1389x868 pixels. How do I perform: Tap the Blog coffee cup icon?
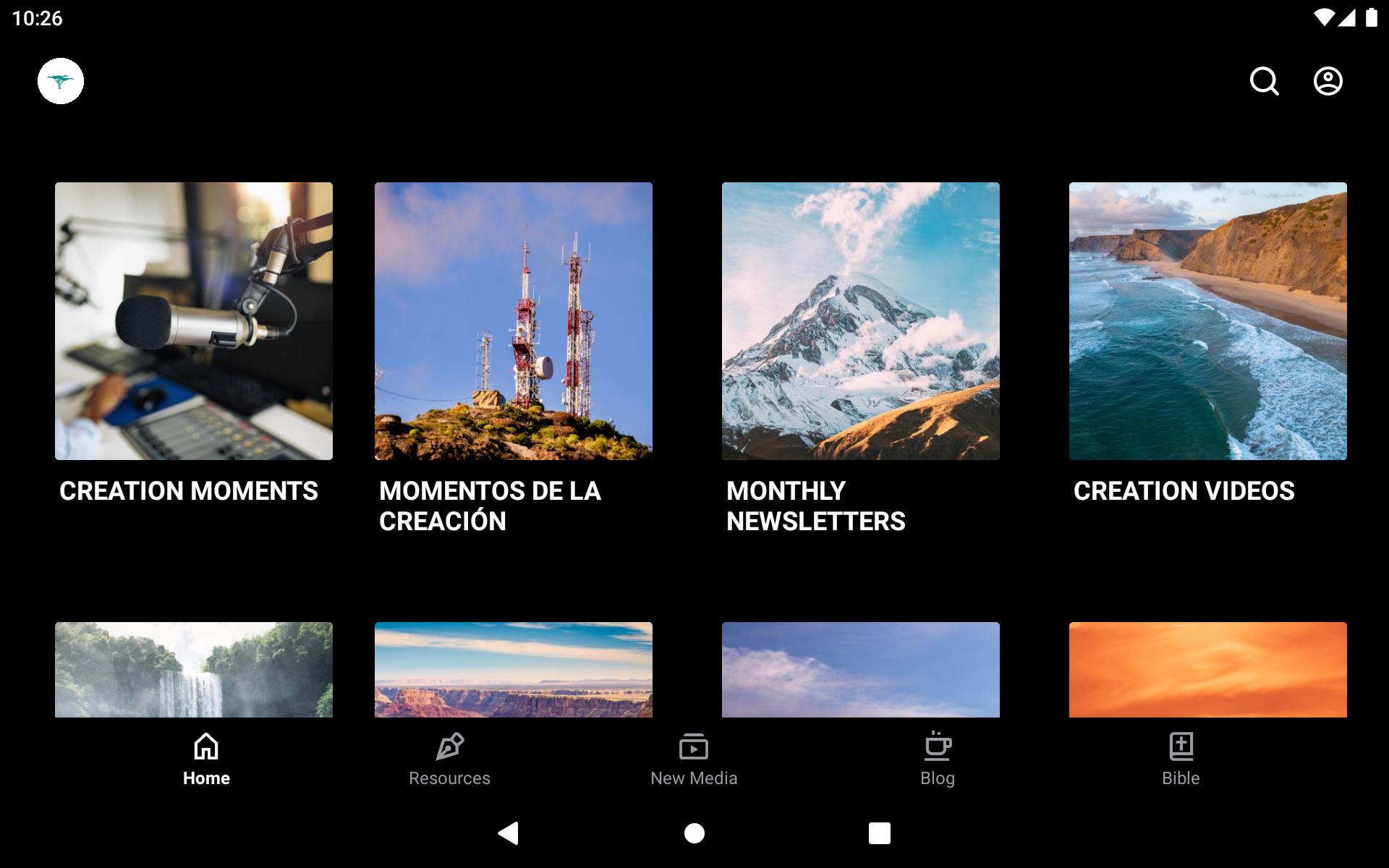coord(938,746)
